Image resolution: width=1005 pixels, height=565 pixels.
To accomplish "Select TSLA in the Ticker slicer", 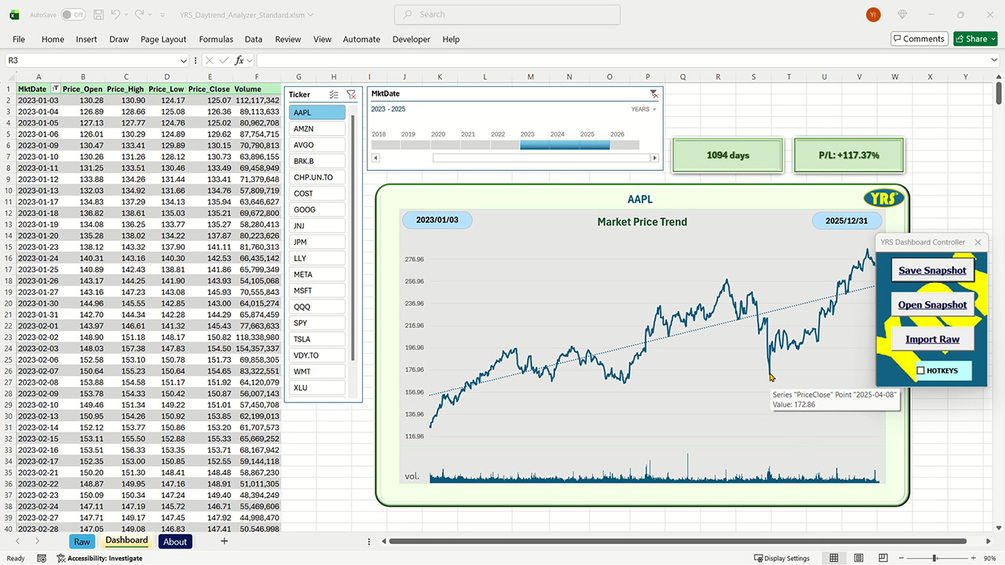I will (317, 340).
